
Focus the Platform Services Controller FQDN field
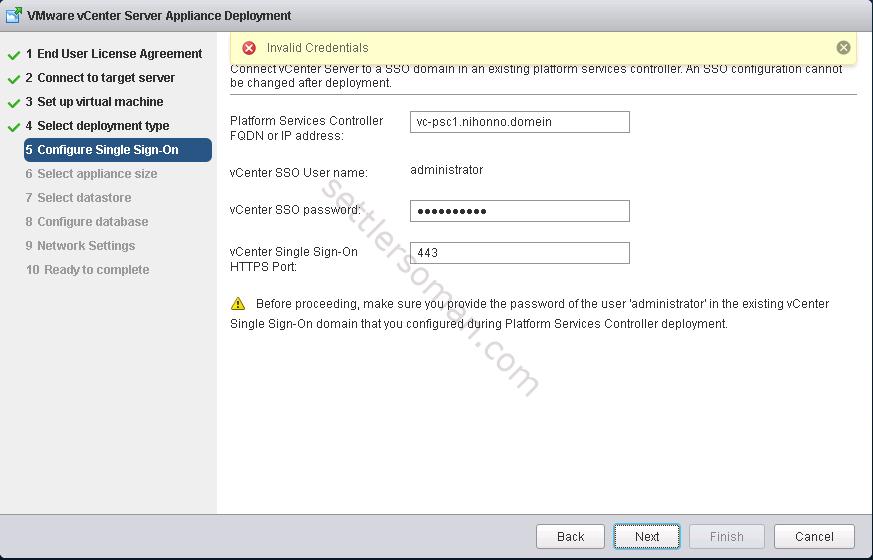[x=519, y=122]
